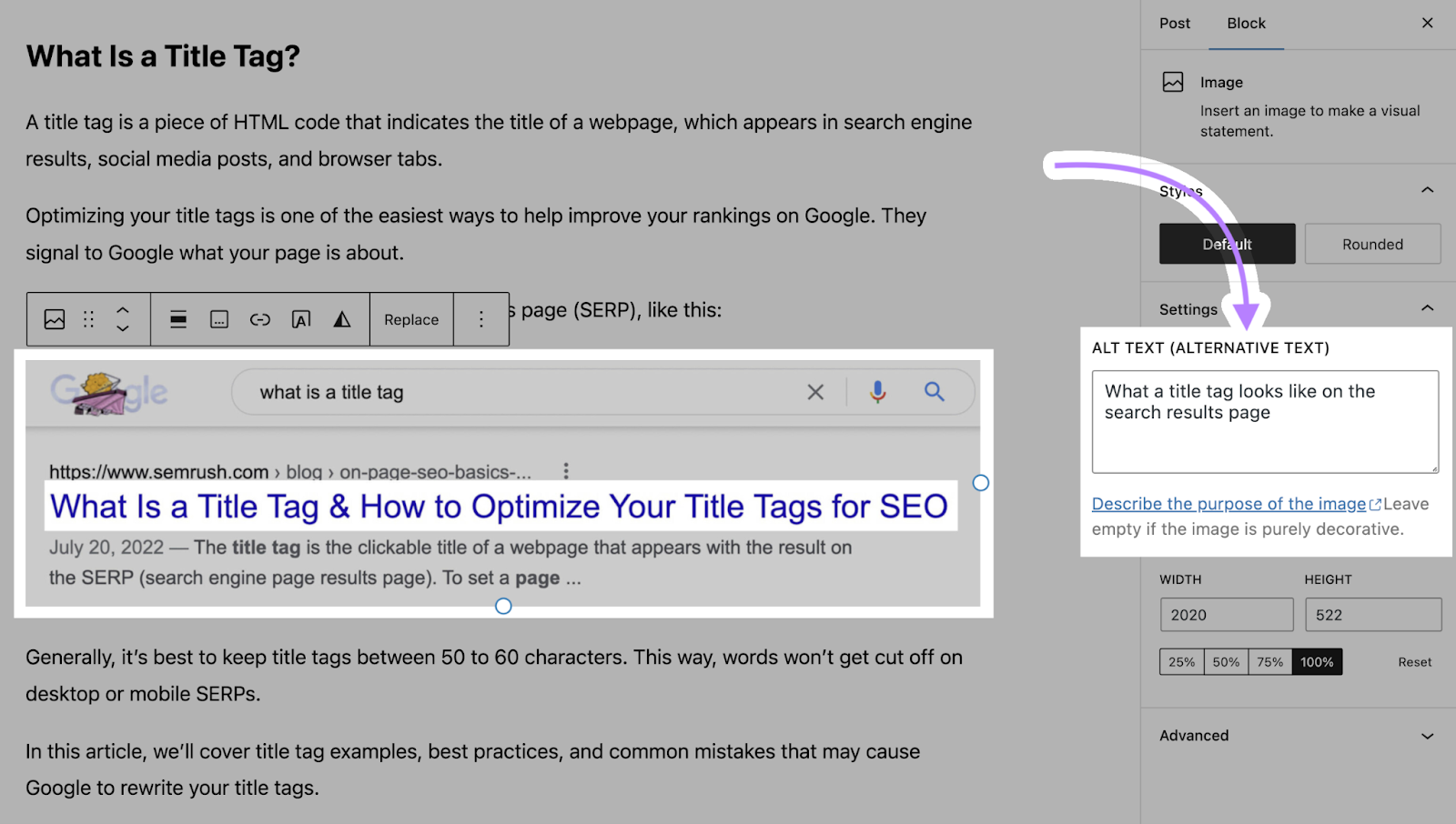Open the block options three-dot menu
1456x824 pixels.
481,319
